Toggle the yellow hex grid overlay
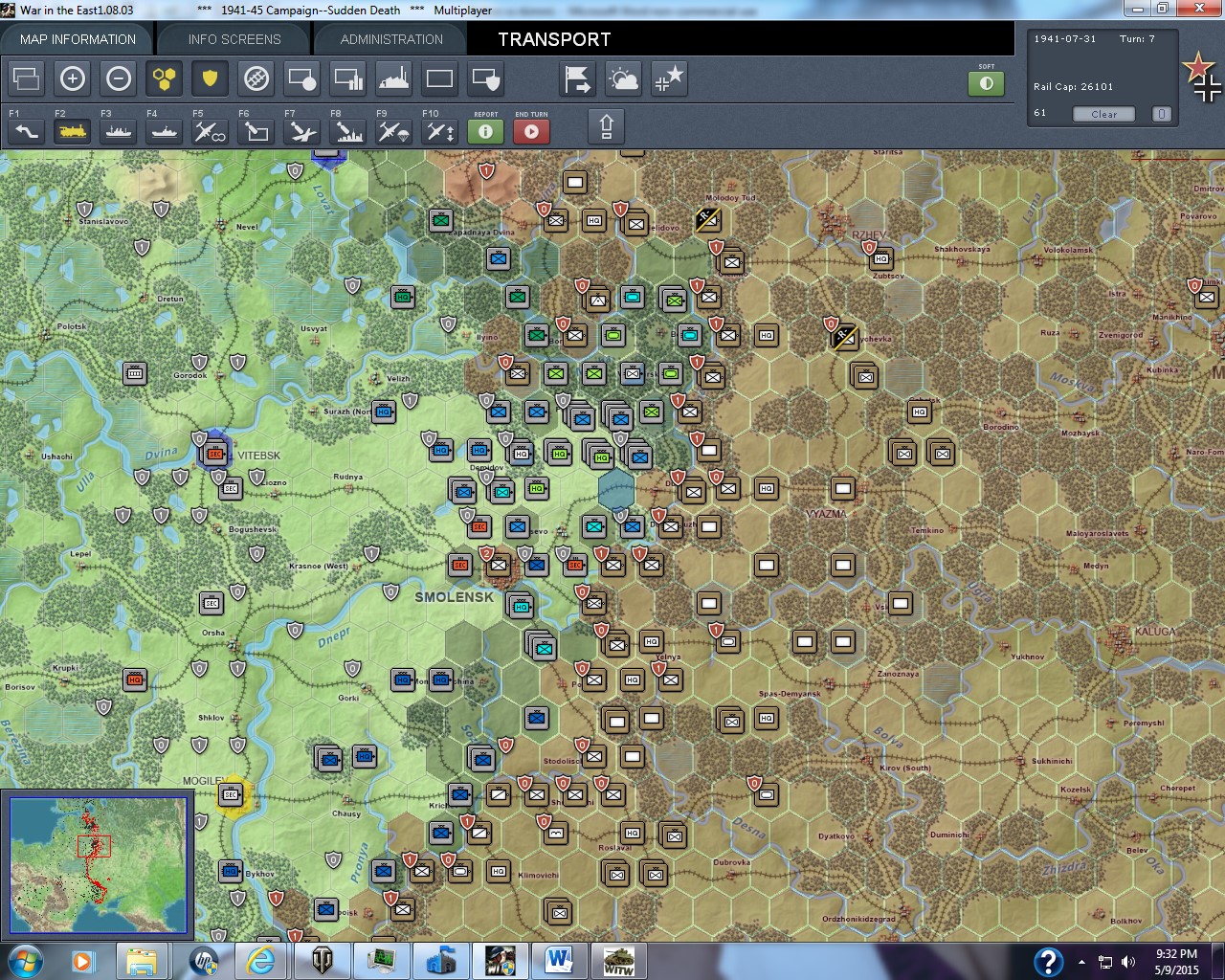Viewport: 1225px width, 980px height. tap(165, 78)
